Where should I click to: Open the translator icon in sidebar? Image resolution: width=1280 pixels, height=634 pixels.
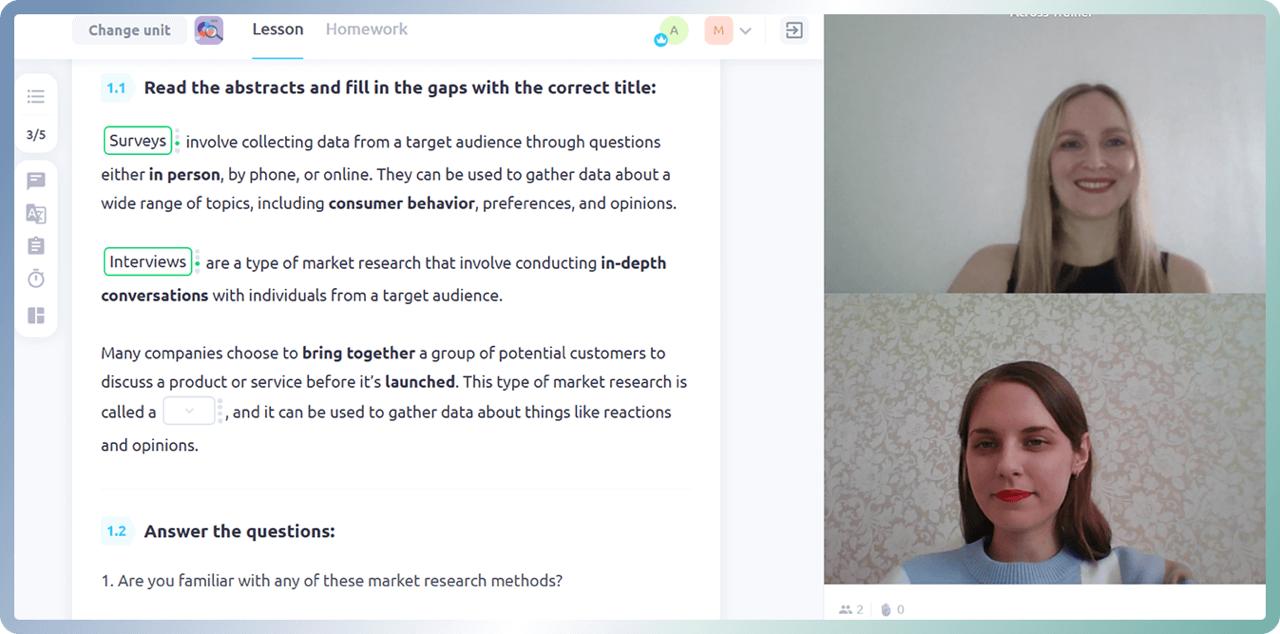point(36,214)
